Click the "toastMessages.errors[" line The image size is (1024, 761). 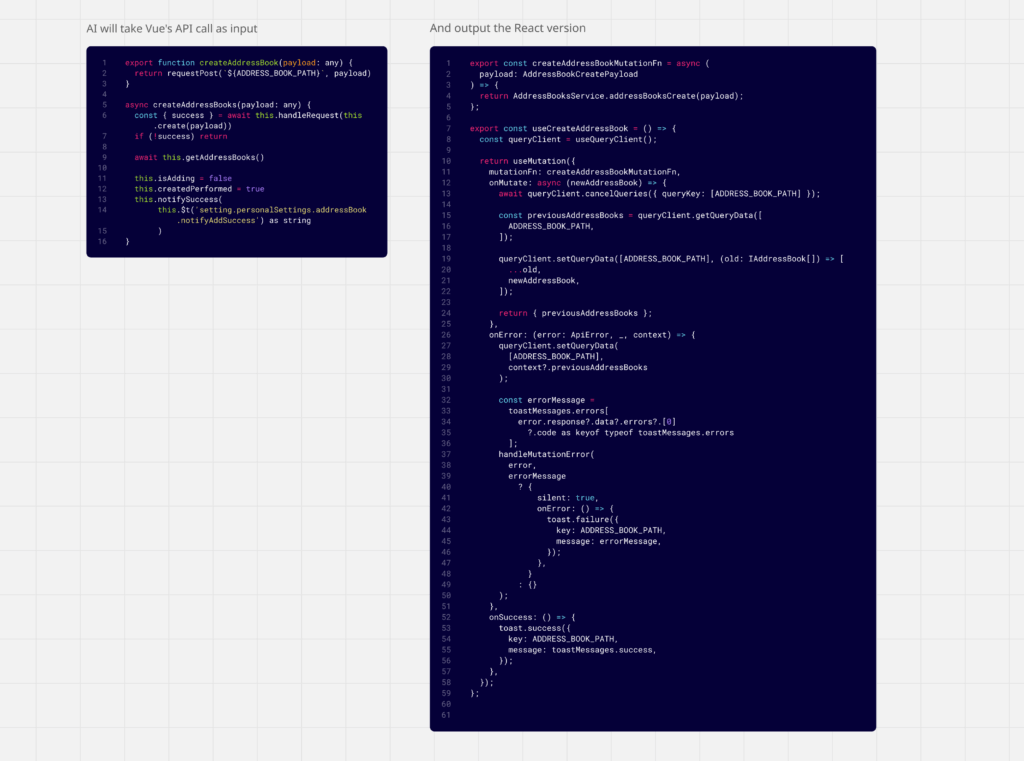point(558,411)
